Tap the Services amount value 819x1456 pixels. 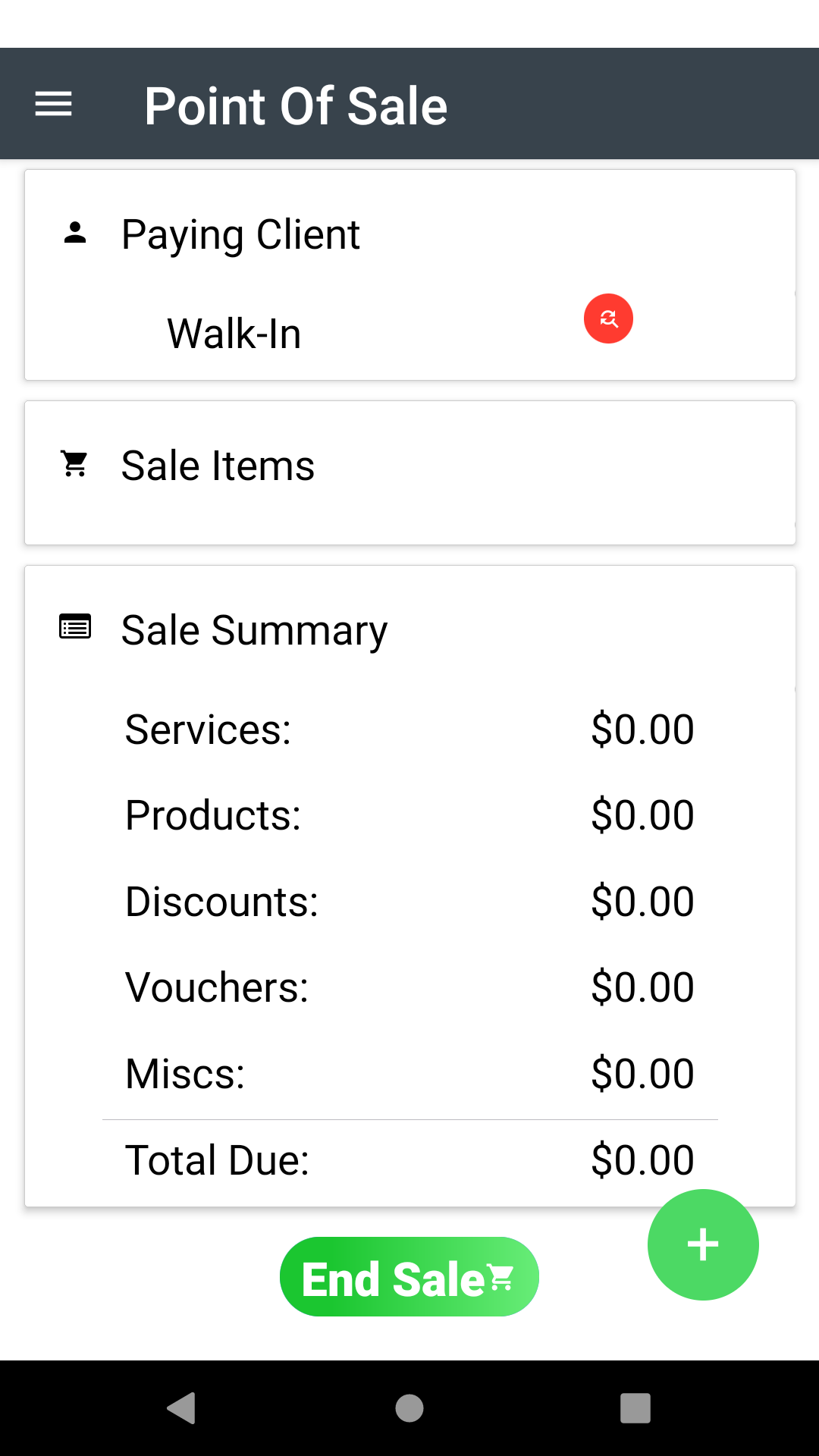coord(642,730)
